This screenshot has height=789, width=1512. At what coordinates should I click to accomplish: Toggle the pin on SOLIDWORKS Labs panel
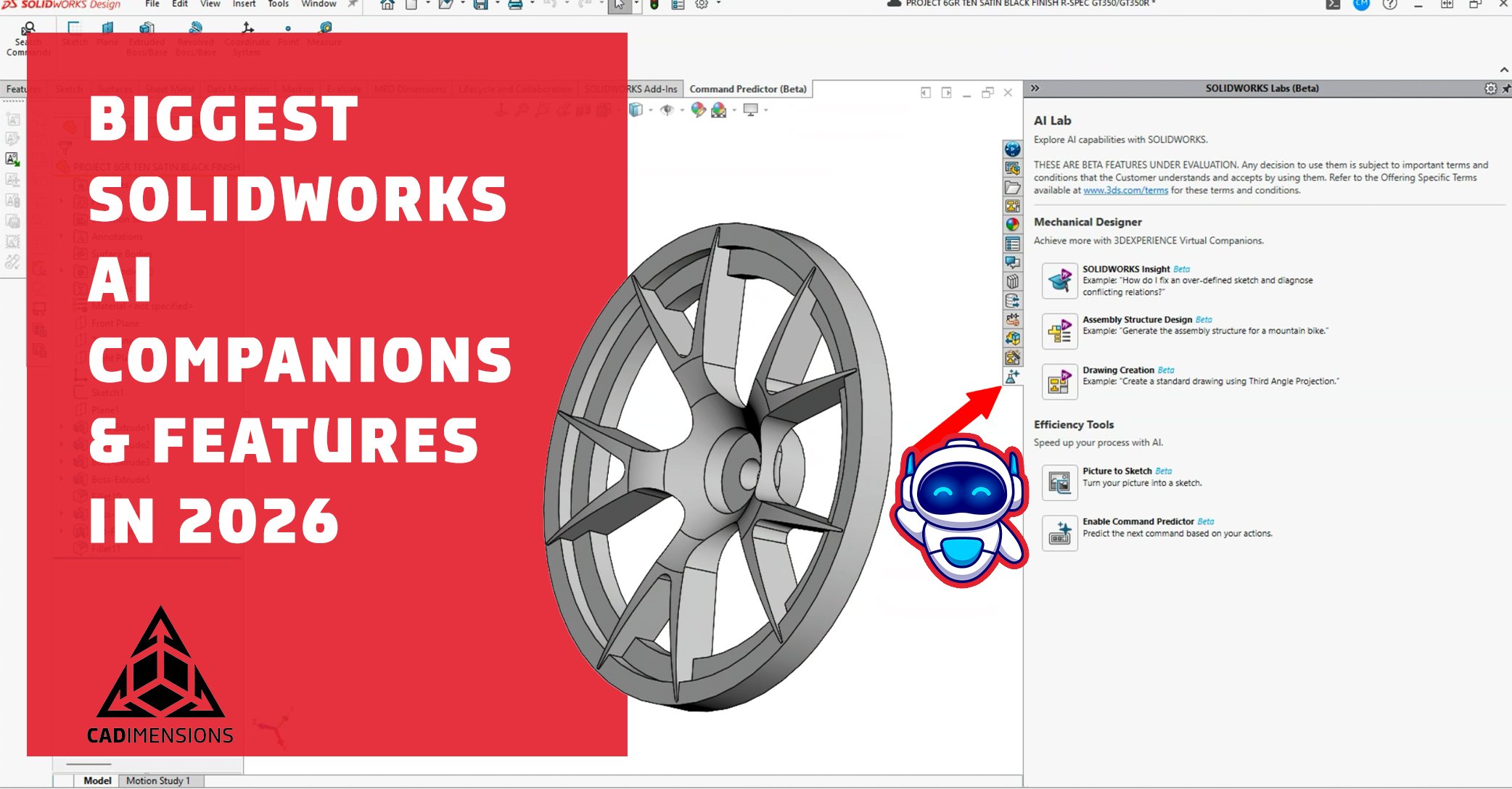tap(1506, 88)
